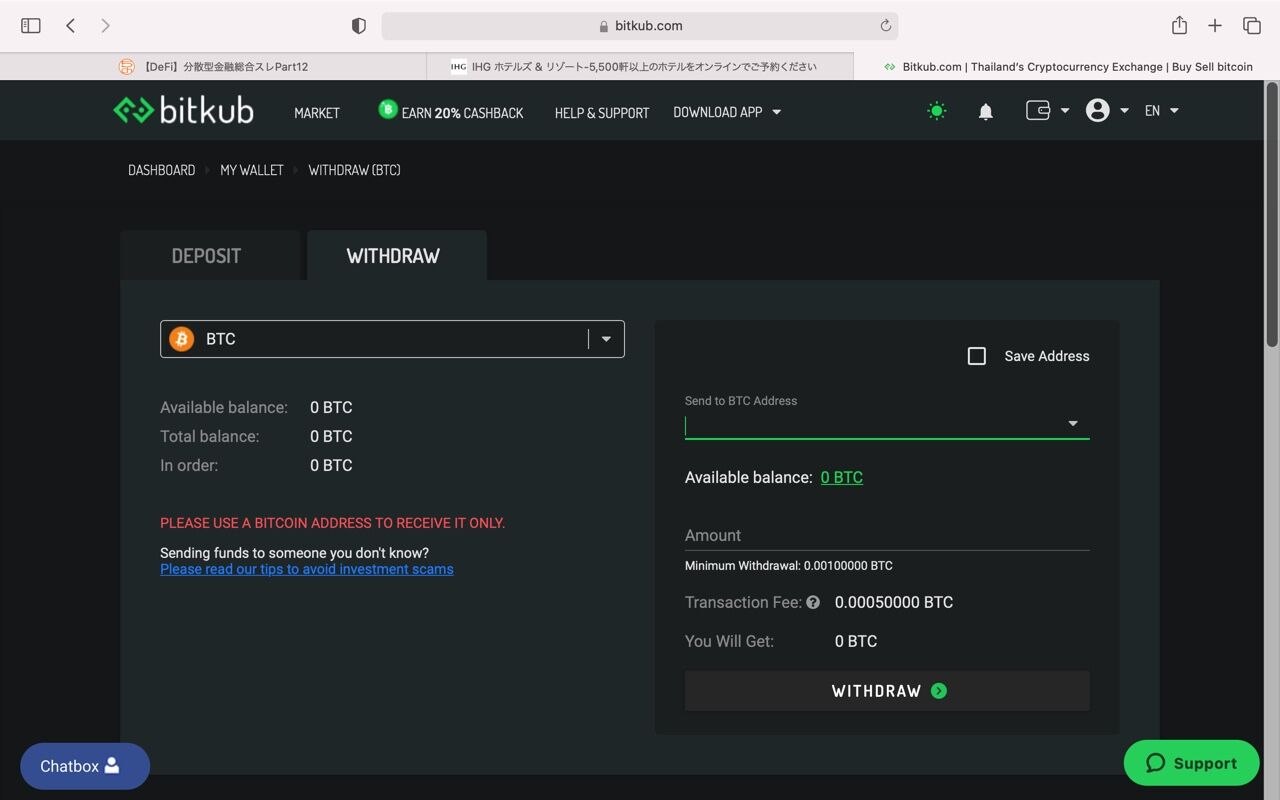Toggle the Safari sidebar icon
The image size is (1280, 800).
31,26
